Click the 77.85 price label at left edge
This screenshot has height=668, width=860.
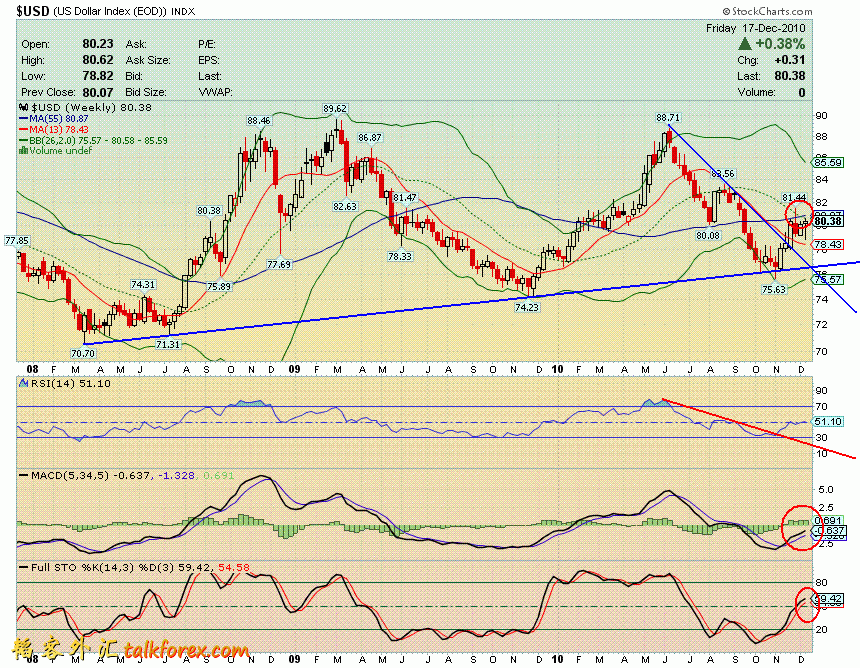[x=16, y=241]
